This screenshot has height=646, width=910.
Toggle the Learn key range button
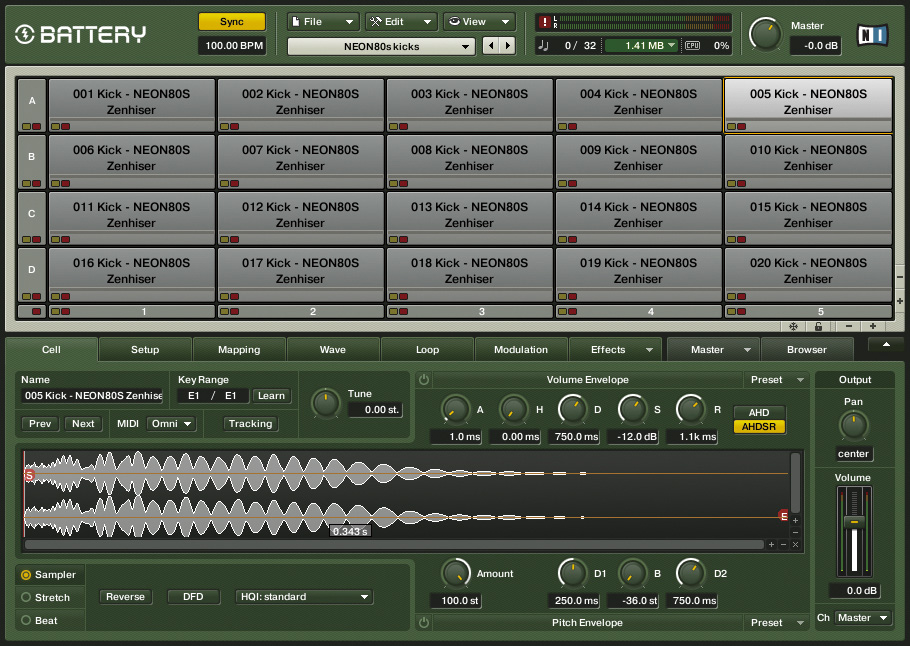pyautogui.click(x=271, y=396)
